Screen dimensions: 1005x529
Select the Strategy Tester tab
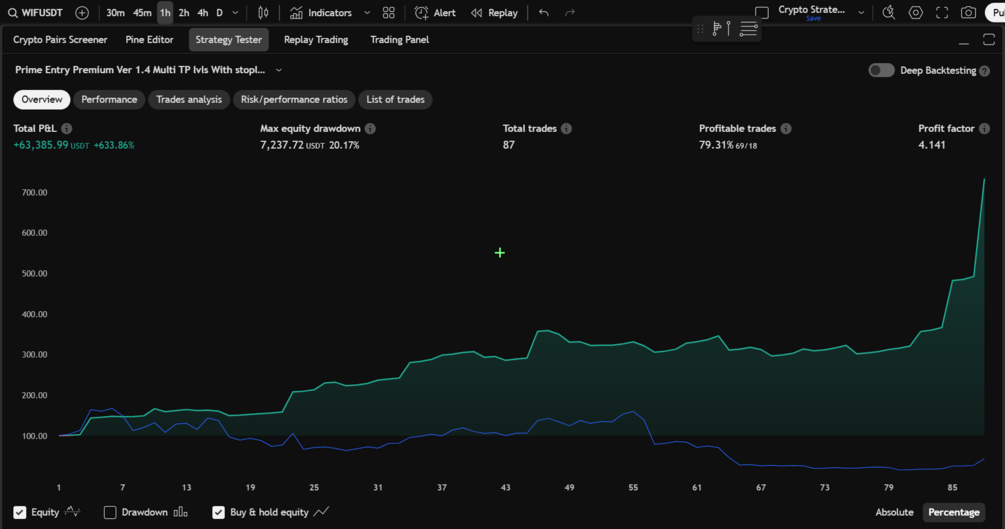229,40
